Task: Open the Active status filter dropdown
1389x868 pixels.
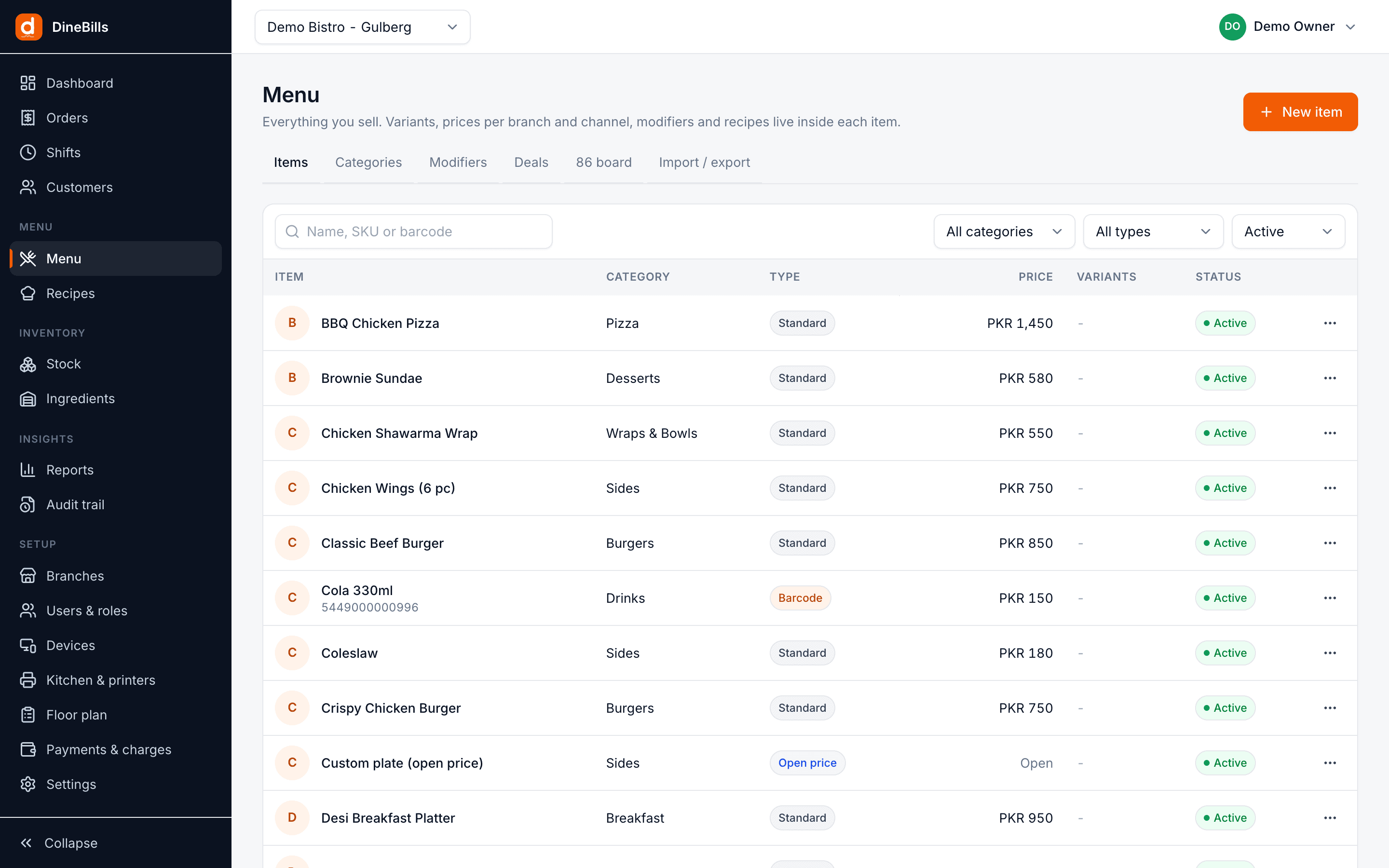Action: pyautogui.click(x=1288, y=231)
